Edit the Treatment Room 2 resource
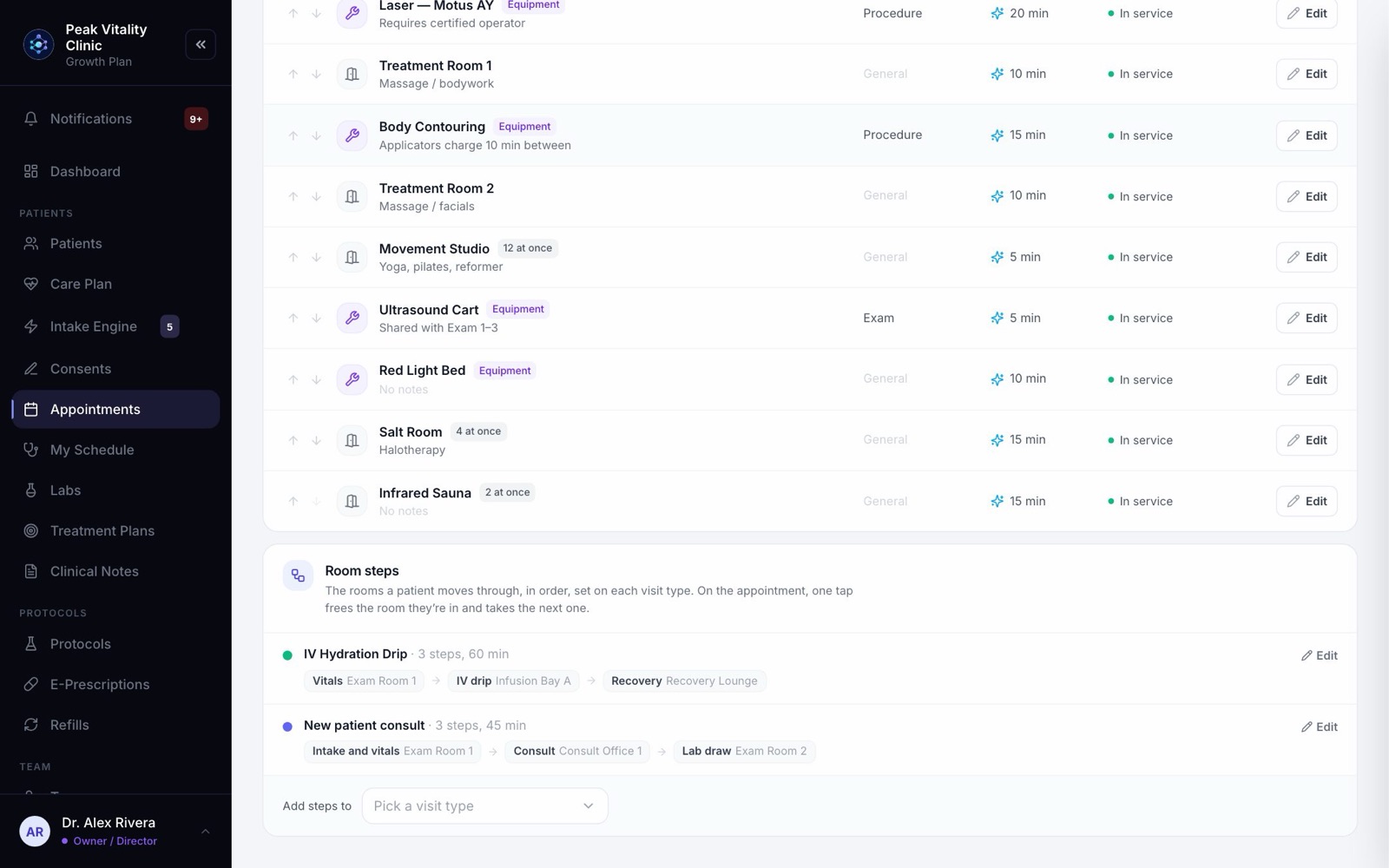This screenshot has width=1389, height=868. pyautogui.click(x=1307, y=196)
